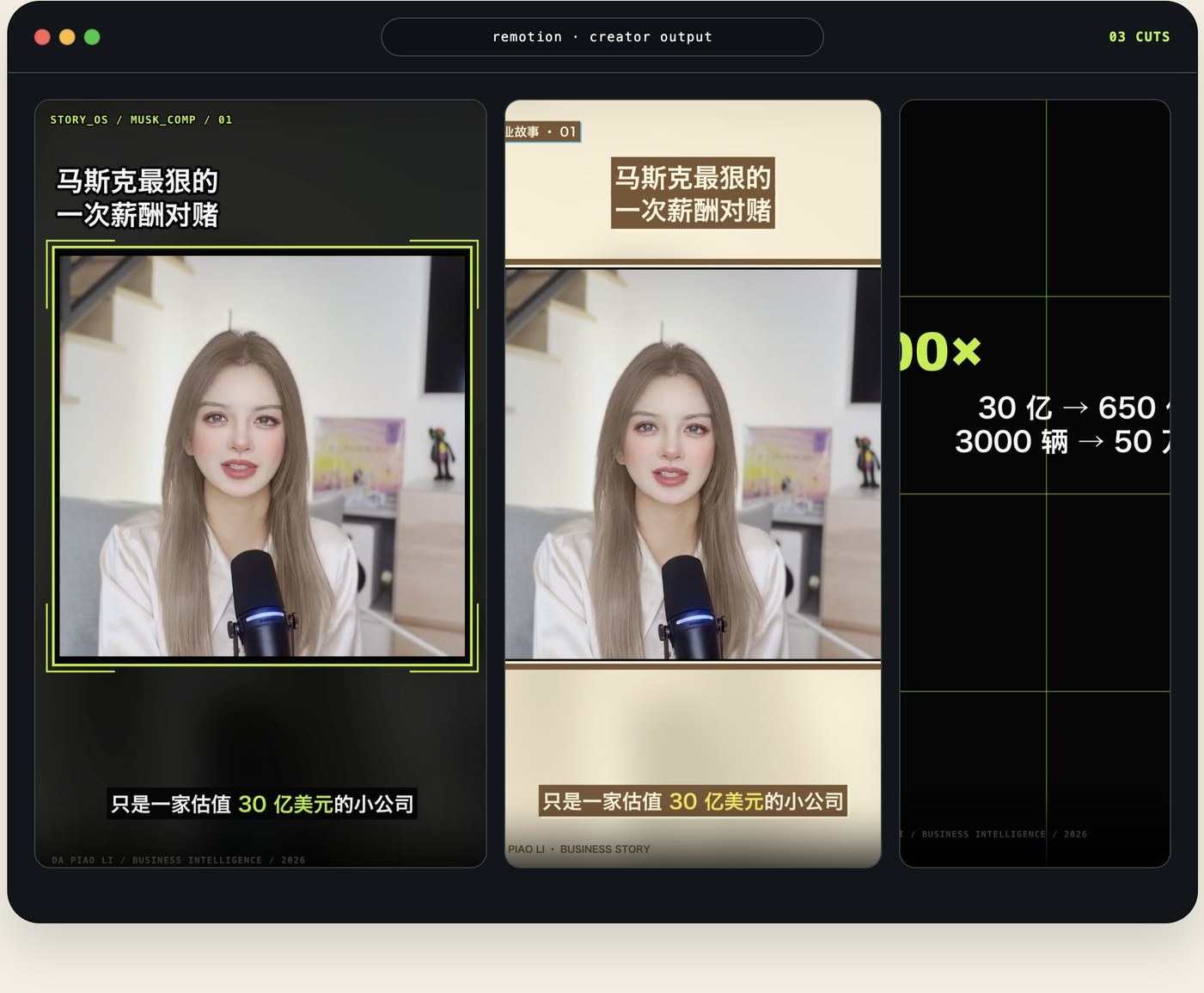Click the red close window dot
The width and height of the screenshot is (1204, 993).
[42, 37]
